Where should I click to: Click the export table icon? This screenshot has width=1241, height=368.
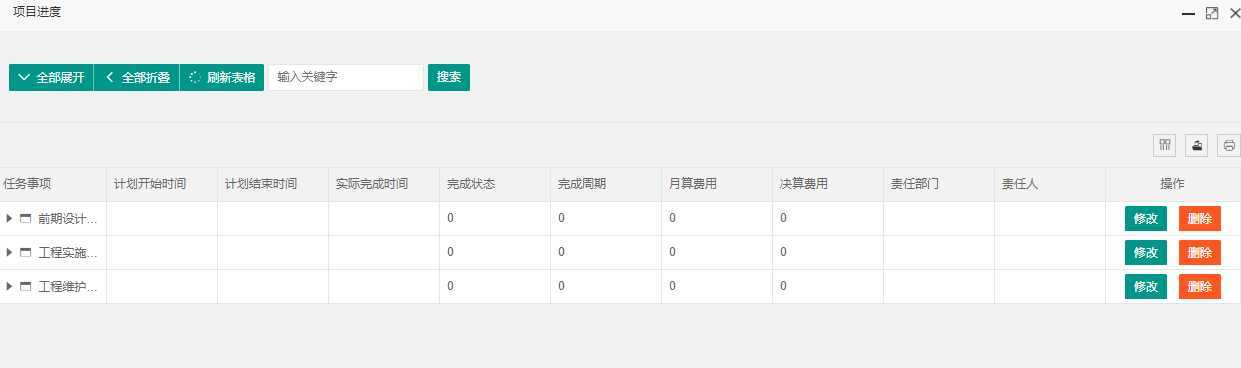(1197, 145)
